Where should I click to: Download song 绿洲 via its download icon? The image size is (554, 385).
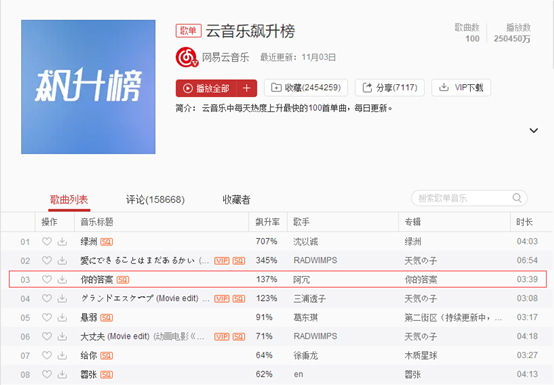pos(62,242)
